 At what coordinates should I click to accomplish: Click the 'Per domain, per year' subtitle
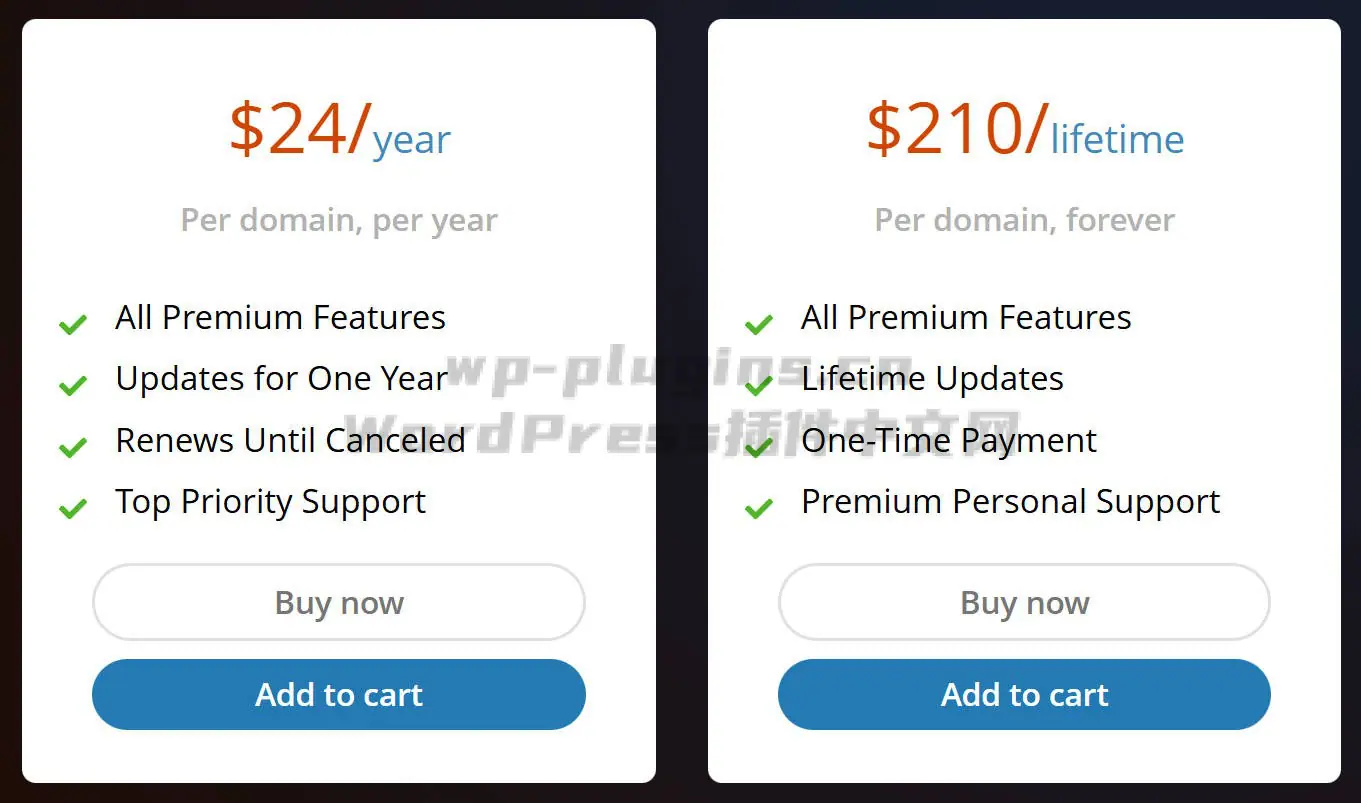click(339, 220)
